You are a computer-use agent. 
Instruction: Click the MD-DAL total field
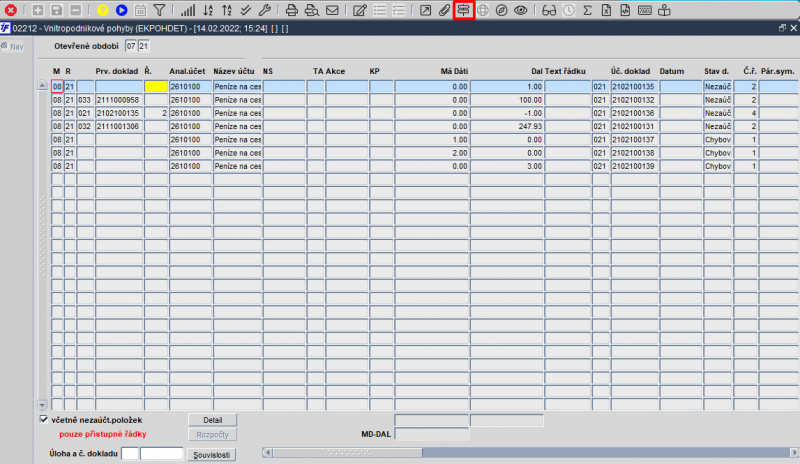click(432, 434)
